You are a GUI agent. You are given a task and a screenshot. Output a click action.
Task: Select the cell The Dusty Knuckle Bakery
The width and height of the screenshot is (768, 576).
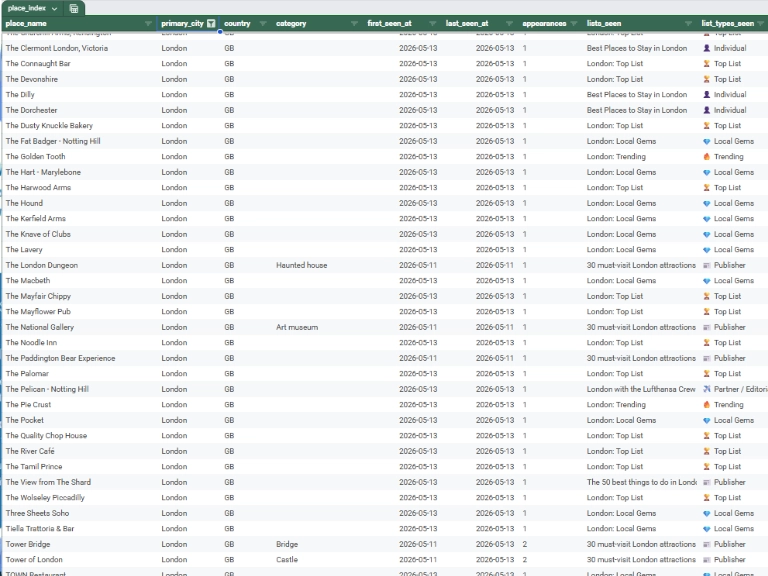tap(49, 126)
